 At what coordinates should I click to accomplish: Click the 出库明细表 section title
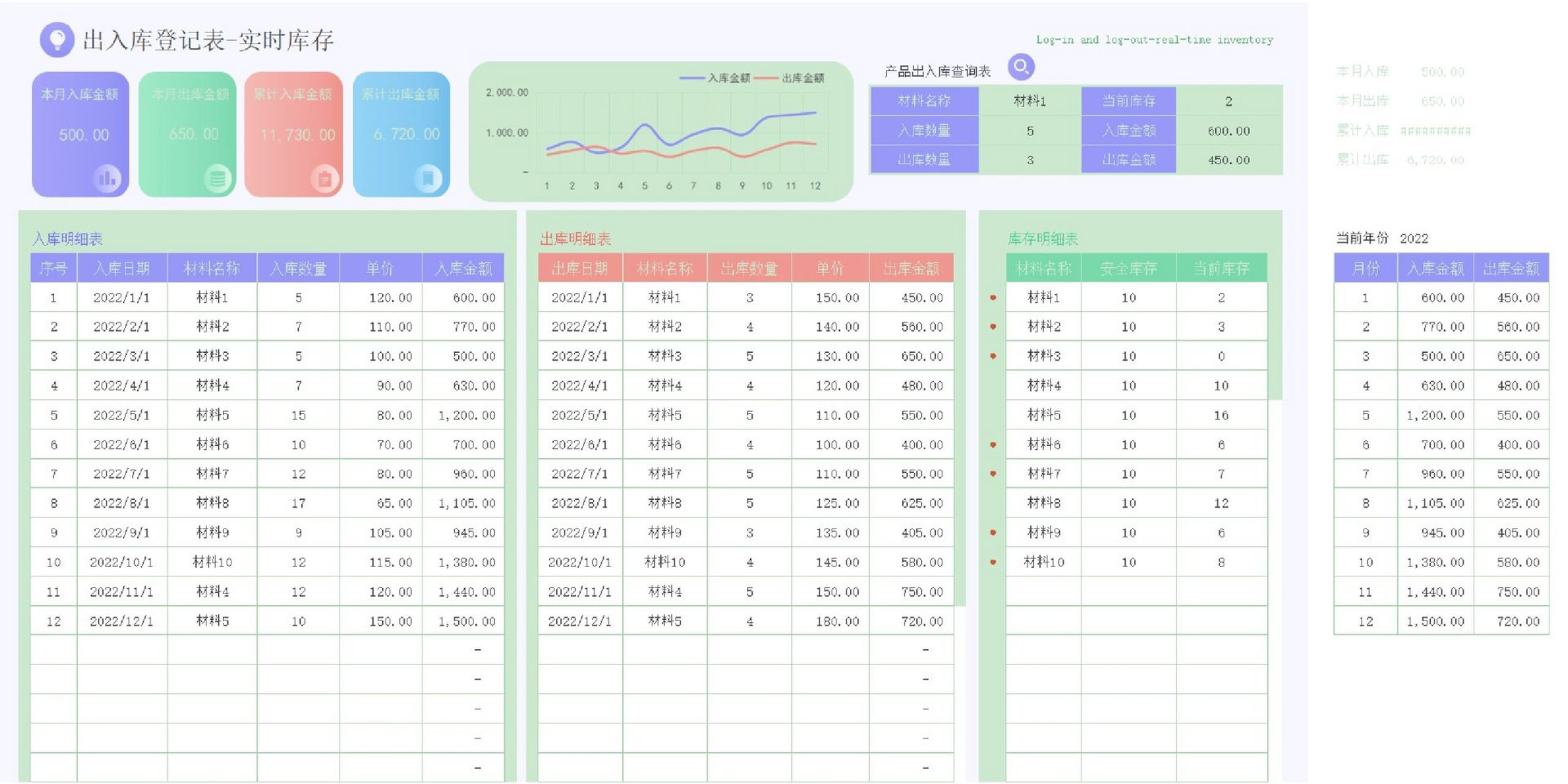coord(575,239)
